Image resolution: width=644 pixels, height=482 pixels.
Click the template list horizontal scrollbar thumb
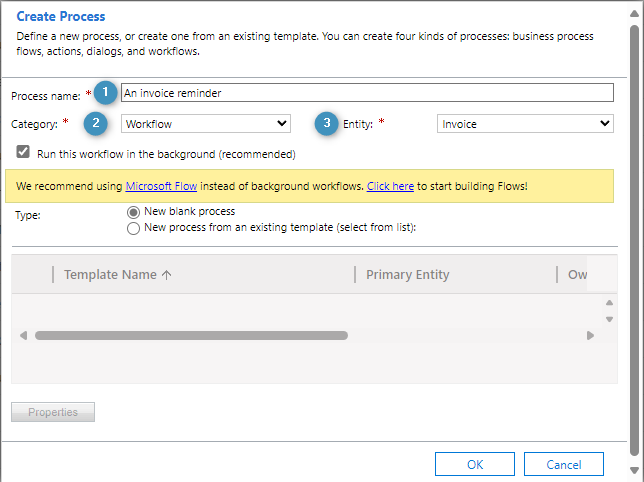coord(191,335)
